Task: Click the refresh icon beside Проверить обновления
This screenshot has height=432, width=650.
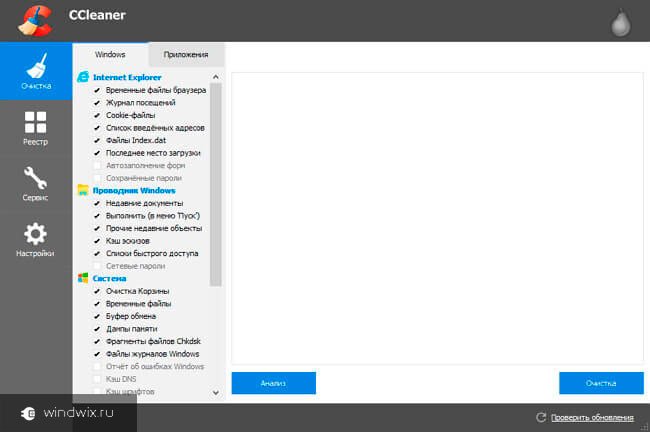Action: pyautogui.click(x=541, y=417)
